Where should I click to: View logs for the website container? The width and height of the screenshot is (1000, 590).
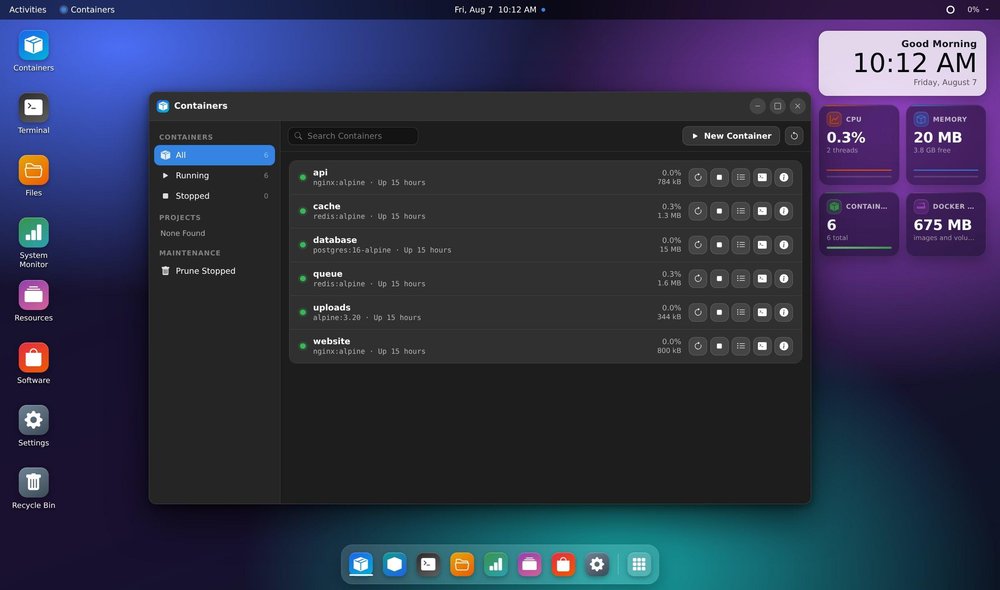tap(740, 346)
